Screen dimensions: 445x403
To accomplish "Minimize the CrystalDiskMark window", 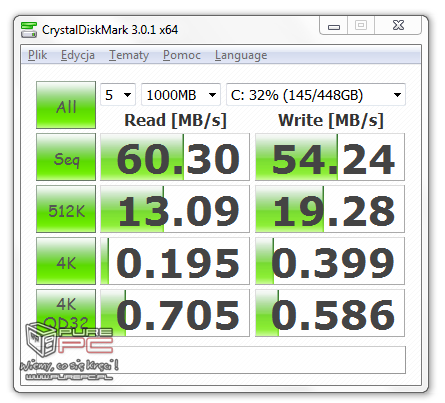I will click(x=334, y=26).
